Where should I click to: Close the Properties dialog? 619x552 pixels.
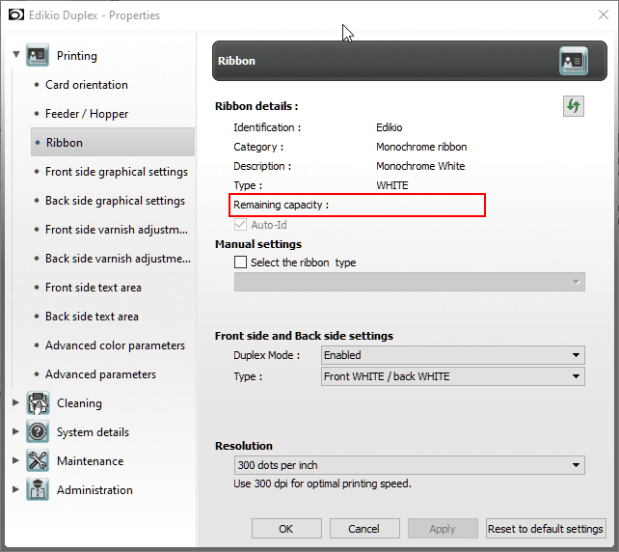pyautogui.click(x=603, y=15)
